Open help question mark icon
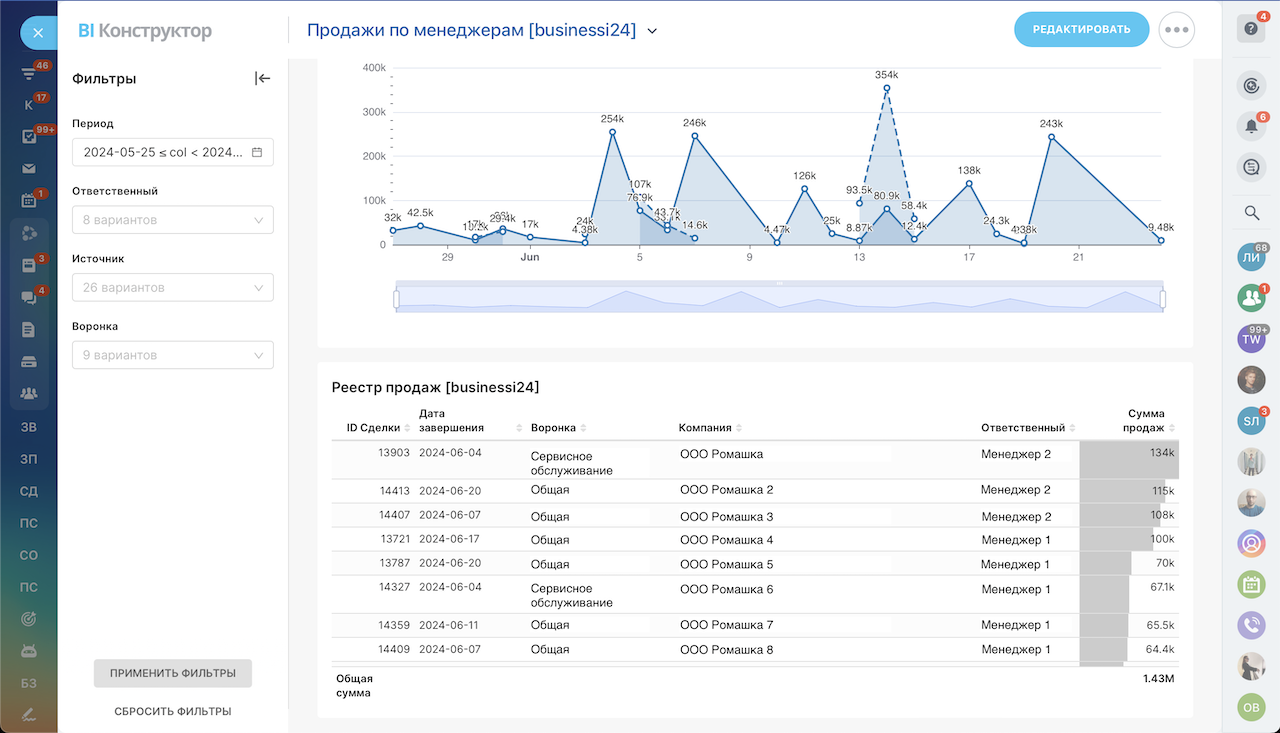Screen dimensions: 1280x733 tap(1250, 29)
